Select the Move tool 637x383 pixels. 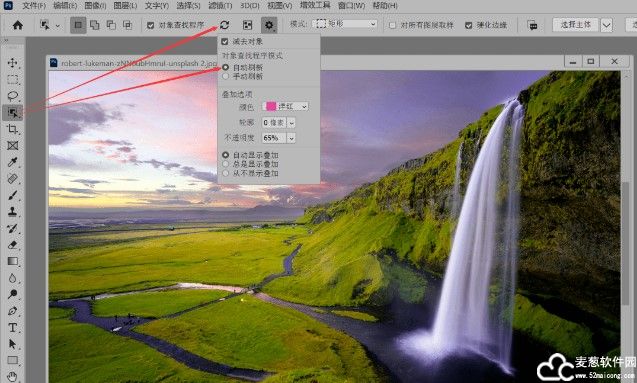pyautogui.click(x=13, y=63)
